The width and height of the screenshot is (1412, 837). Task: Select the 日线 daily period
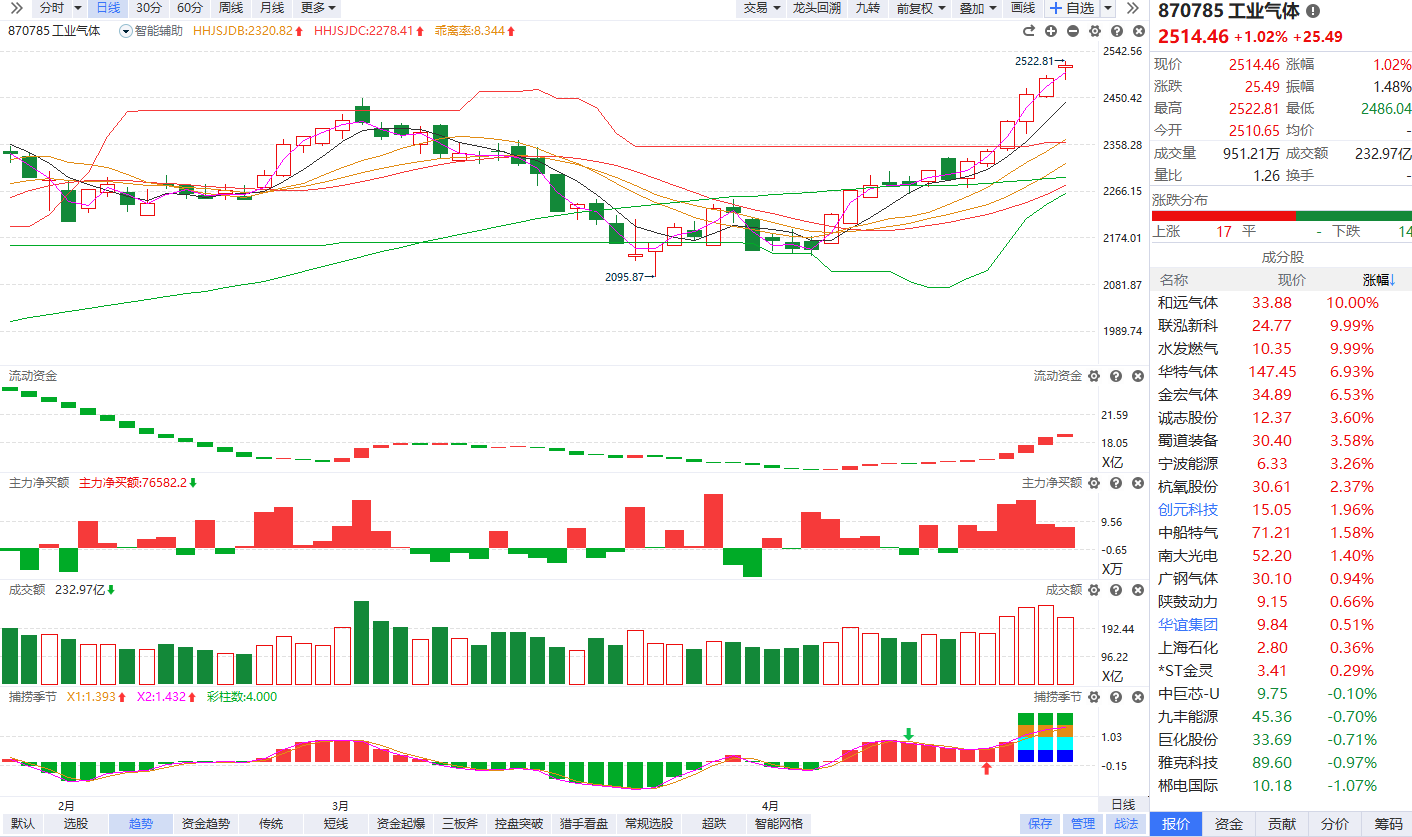point(107,8)
